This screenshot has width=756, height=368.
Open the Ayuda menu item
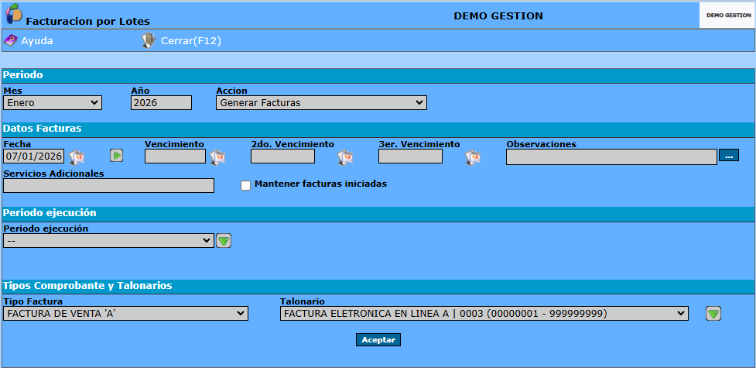(37, 41)
